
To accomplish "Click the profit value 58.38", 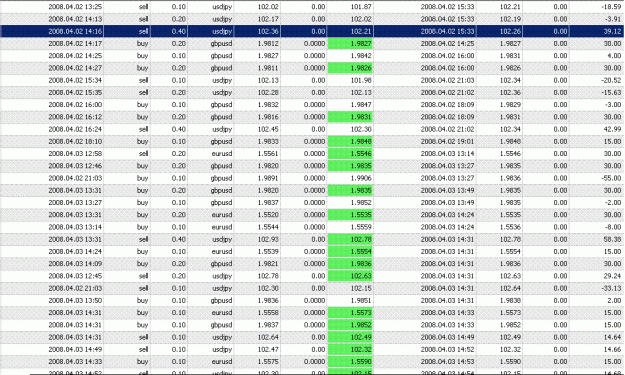I will [x=612, y=239].
